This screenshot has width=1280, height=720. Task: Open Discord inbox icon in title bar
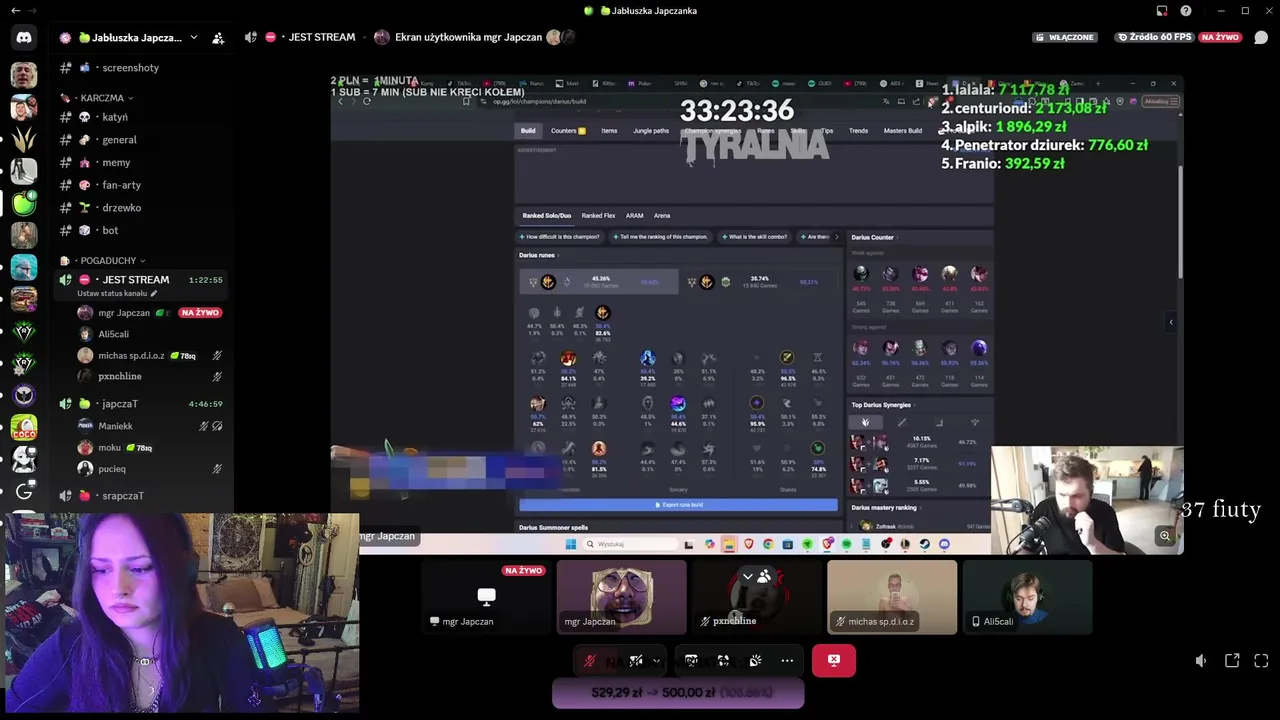pyautogui.click(x=1162, y=11)
